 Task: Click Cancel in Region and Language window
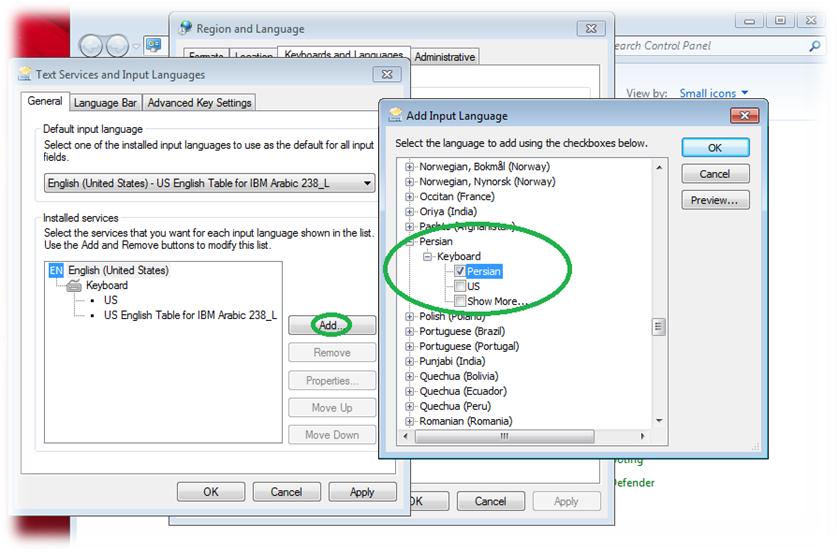pos(491,501)
